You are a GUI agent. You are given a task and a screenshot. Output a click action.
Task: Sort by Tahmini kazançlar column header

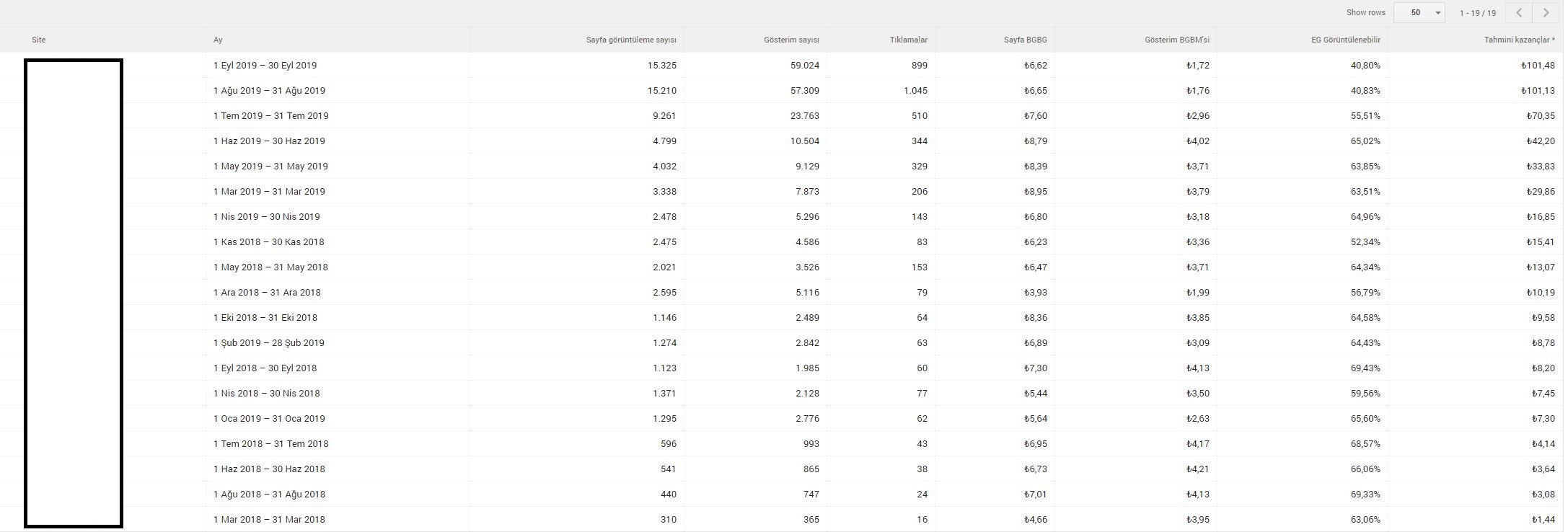[x=1520, y=40]
